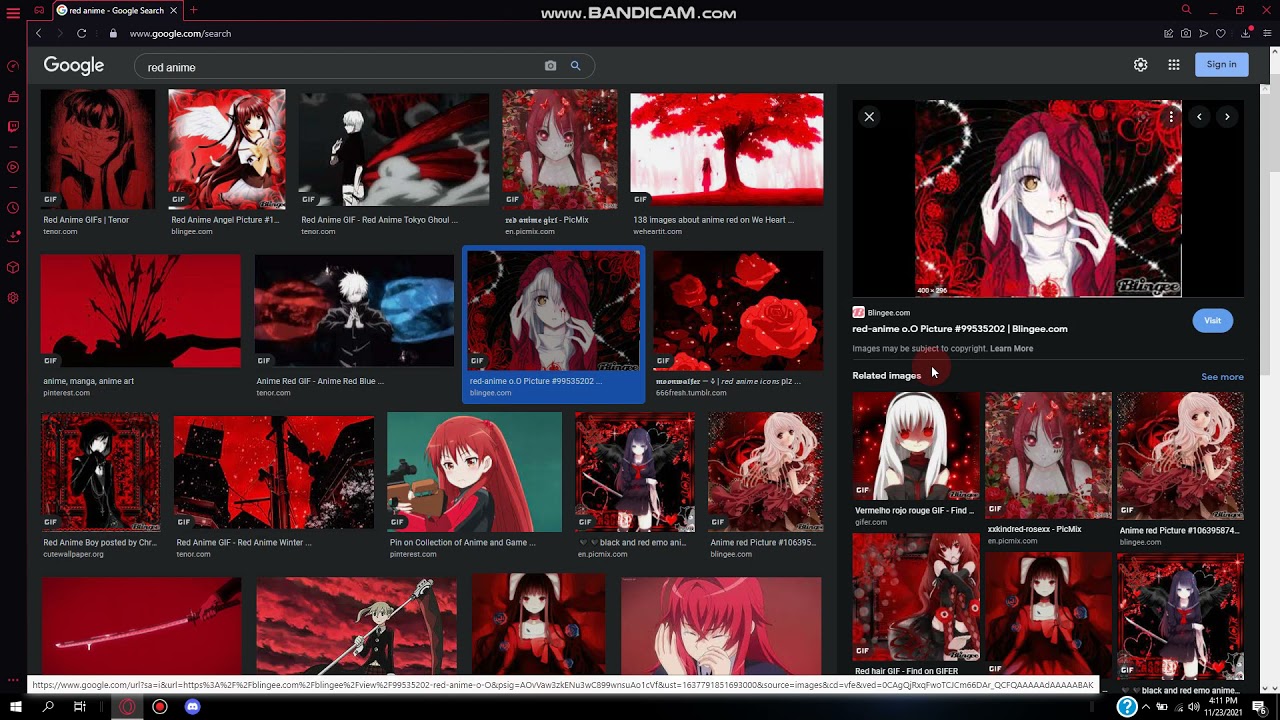Click the Google logo
This screenshot has width=1280, height=720.
[x=73, y=65]
